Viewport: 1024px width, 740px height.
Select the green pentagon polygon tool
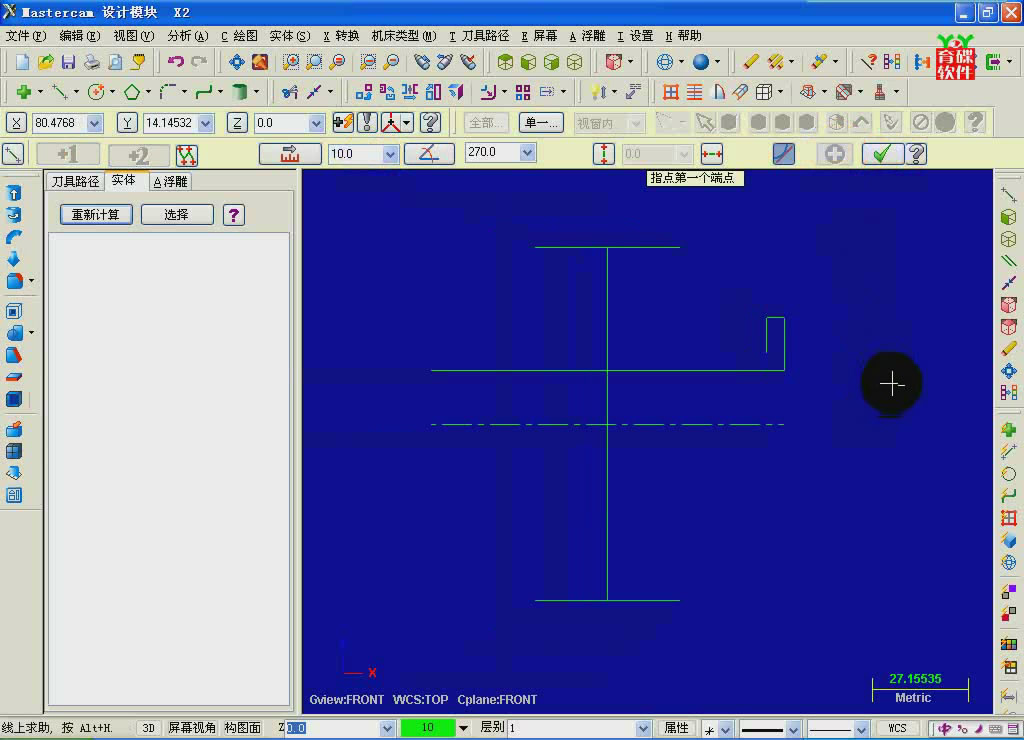pyautogui.click(x=132, y=92)
